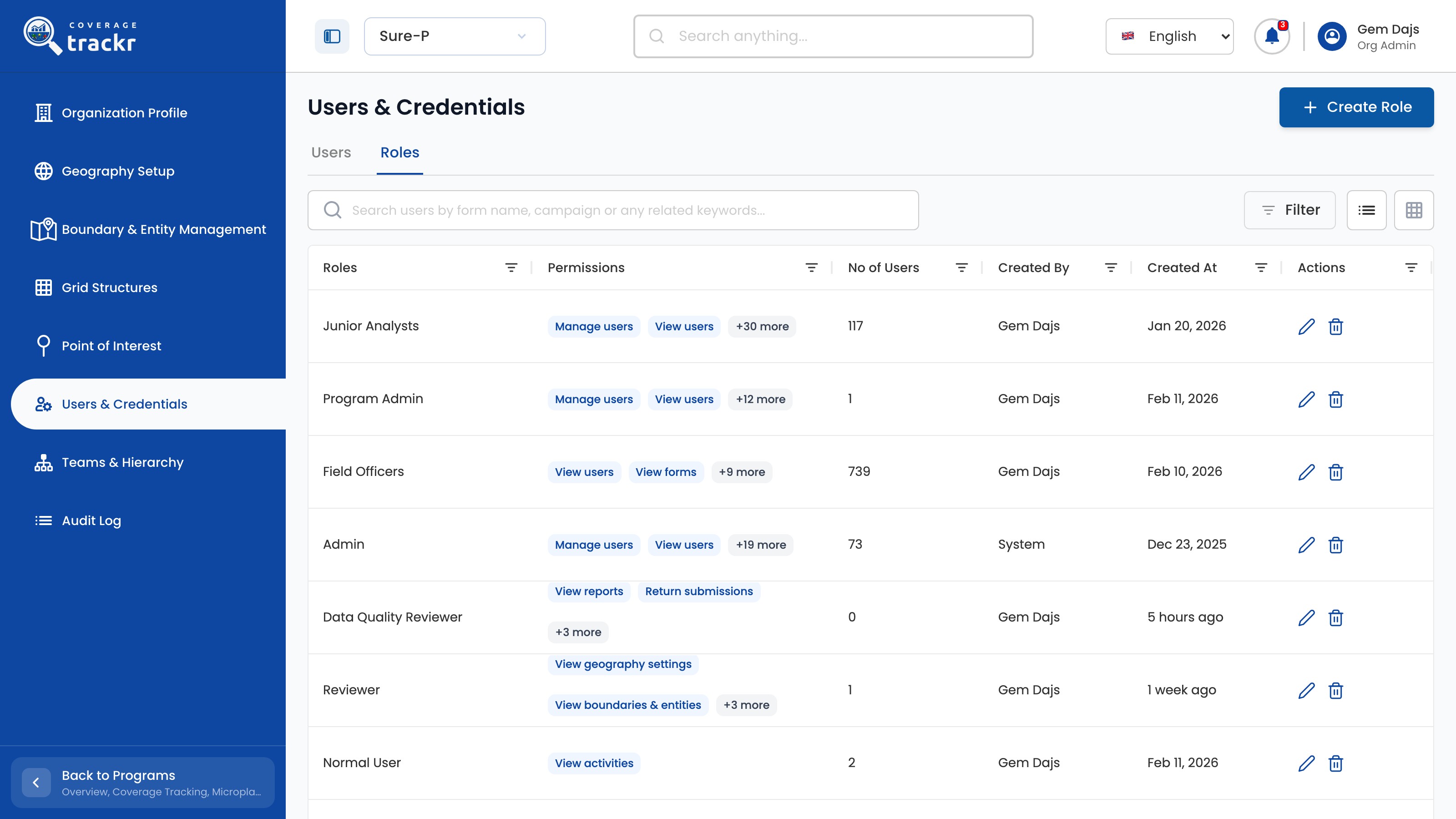Open No of Users column filter

click(x=961, y=268)
